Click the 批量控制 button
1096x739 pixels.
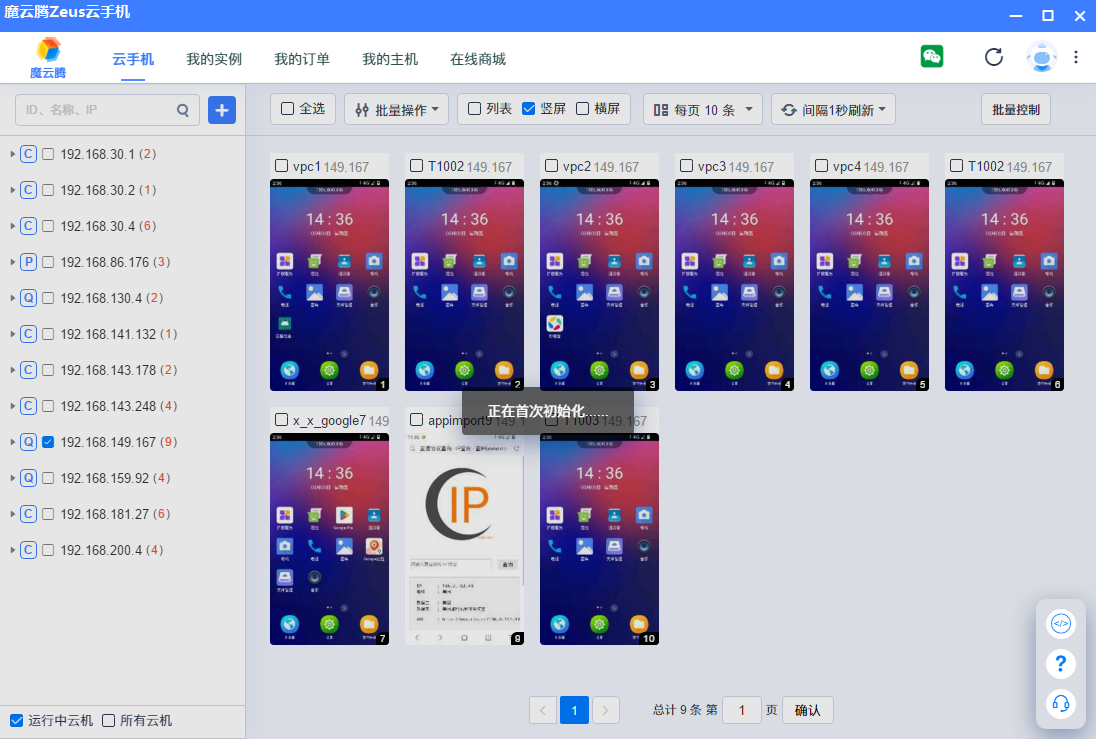pos(1015,110)
